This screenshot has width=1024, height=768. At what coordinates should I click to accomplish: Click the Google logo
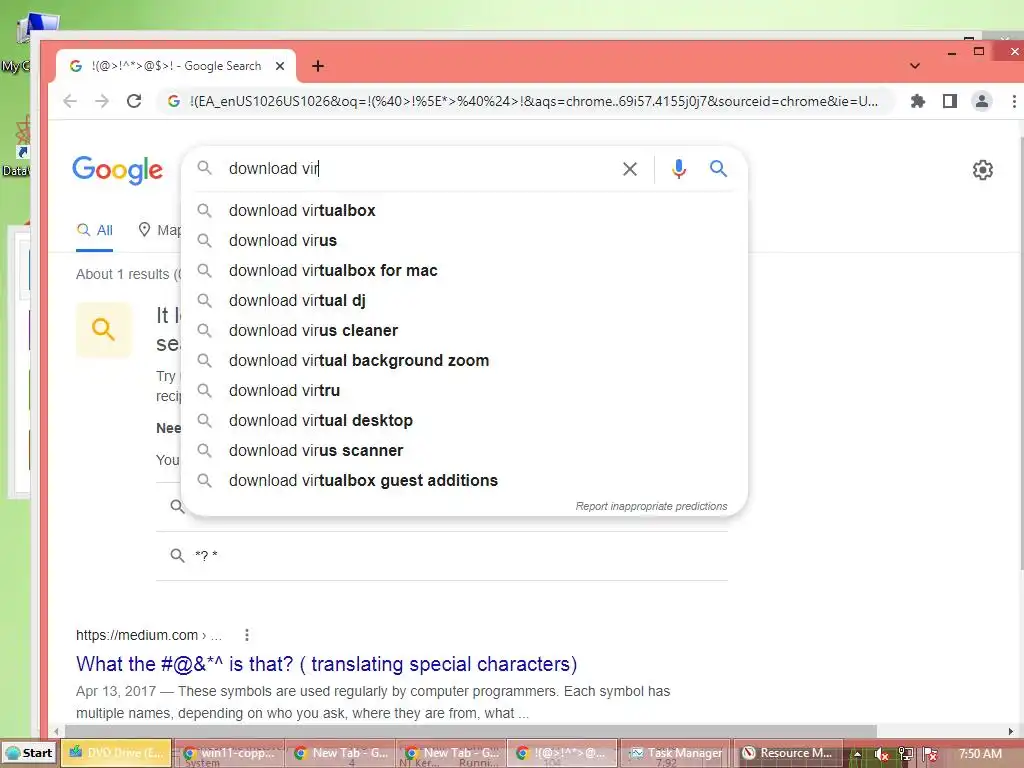click(x=118, y=170)
